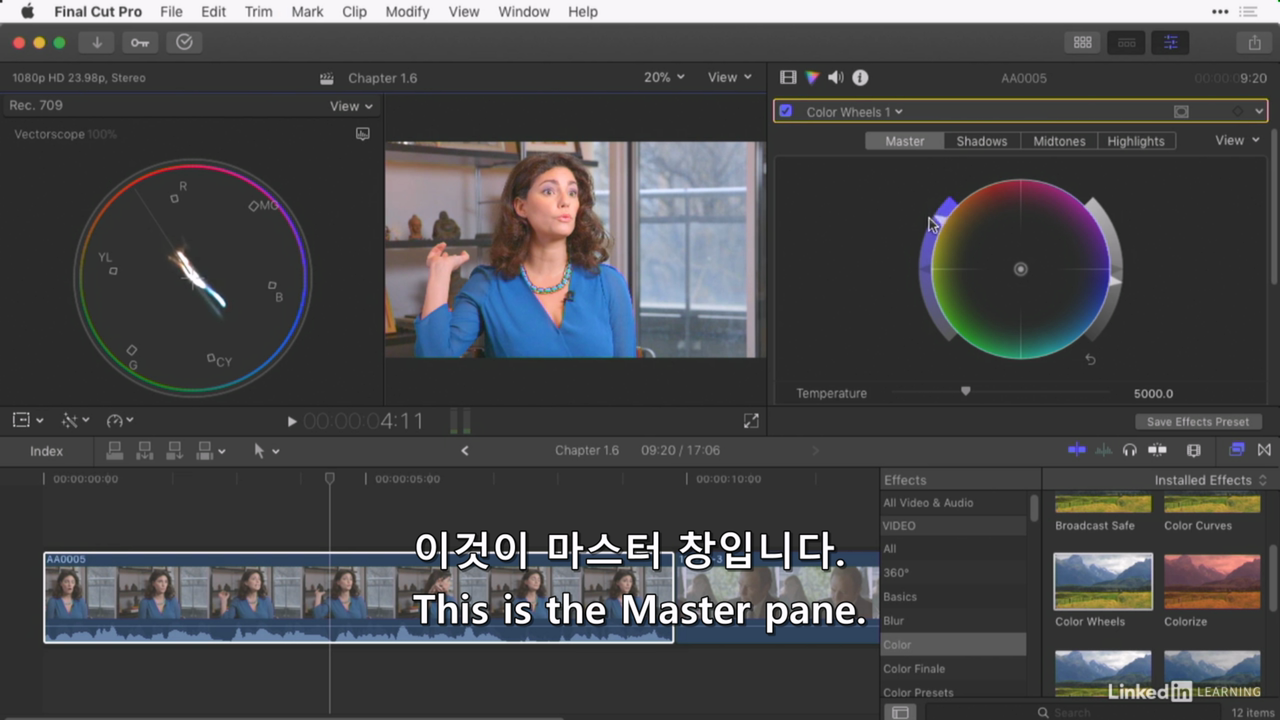Show the Transitions browser icon

(1264, 450)
